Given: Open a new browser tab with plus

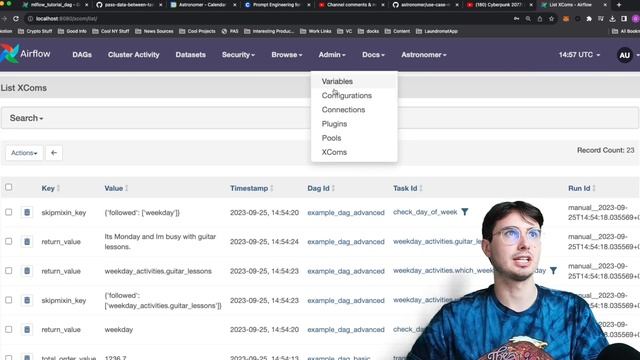Looking at the screenshot, I should click(619, 5).
